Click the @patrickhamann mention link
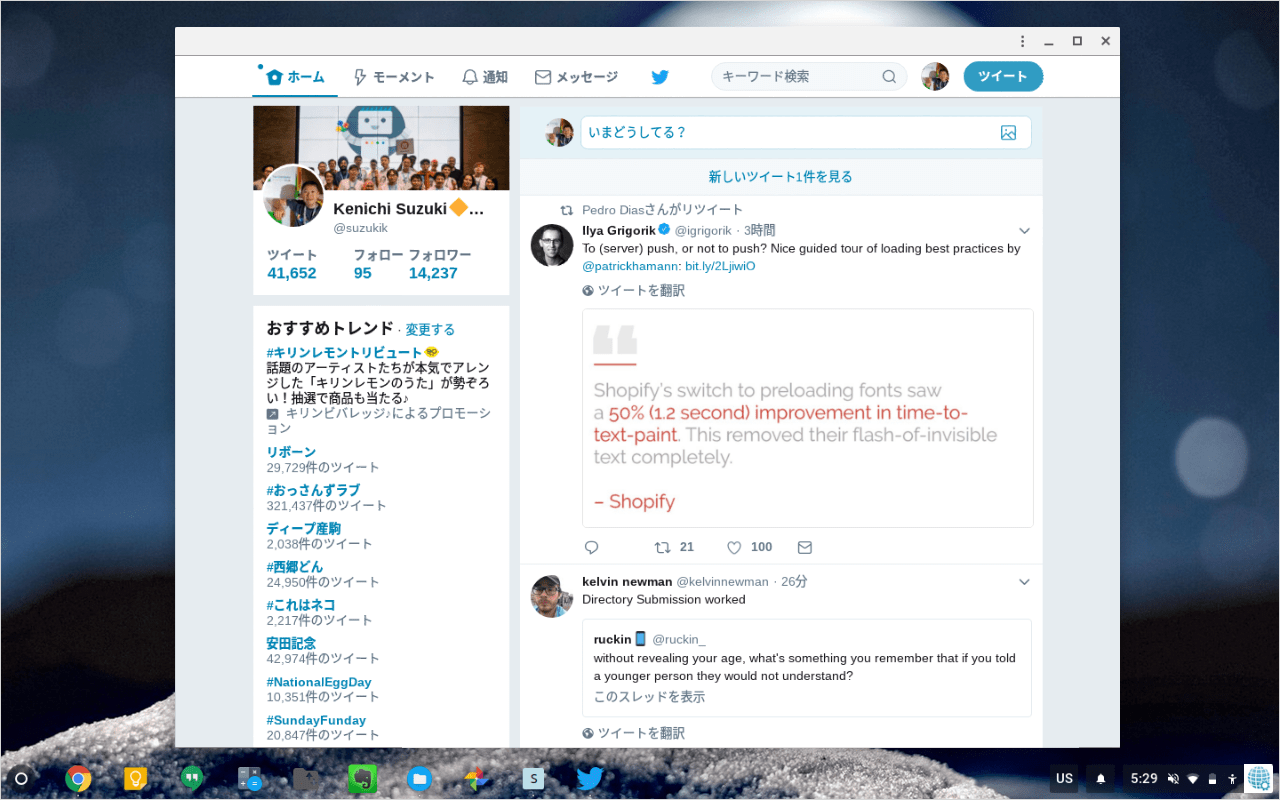The image size is (1280, 800). (631, 266)
